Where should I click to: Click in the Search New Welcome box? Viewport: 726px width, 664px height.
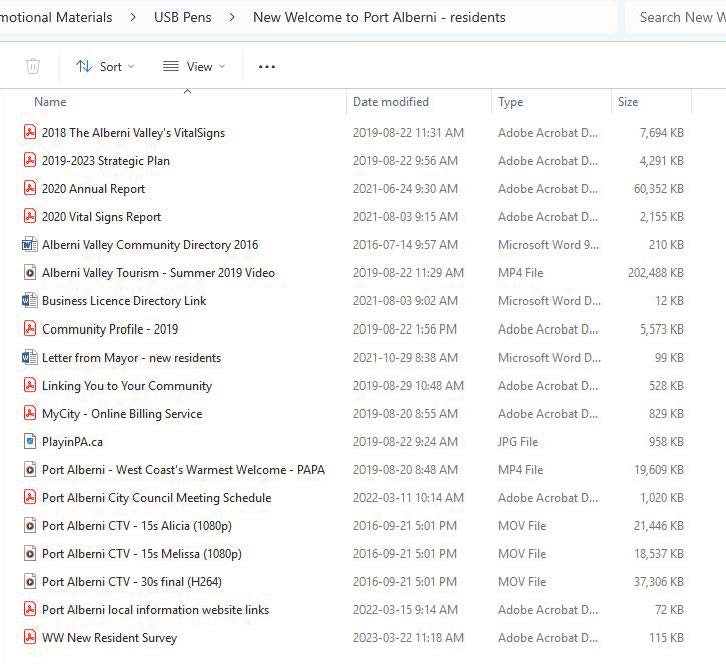click(676, 17)
